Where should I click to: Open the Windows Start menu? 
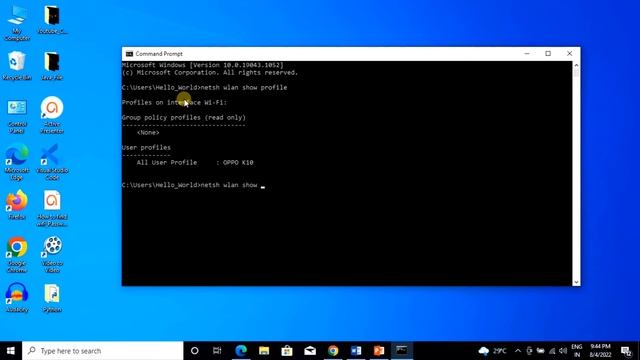(x=11, y=351)
